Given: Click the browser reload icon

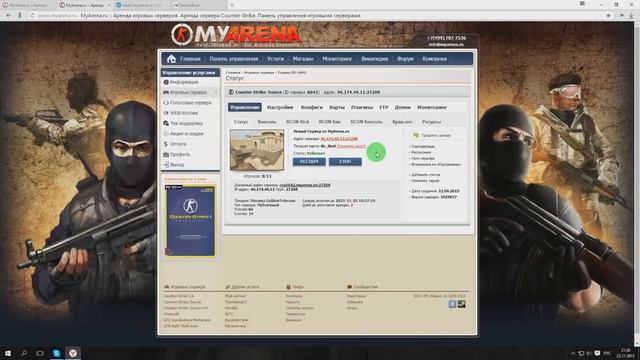Looking at the screenshot, I should (32, 16).
